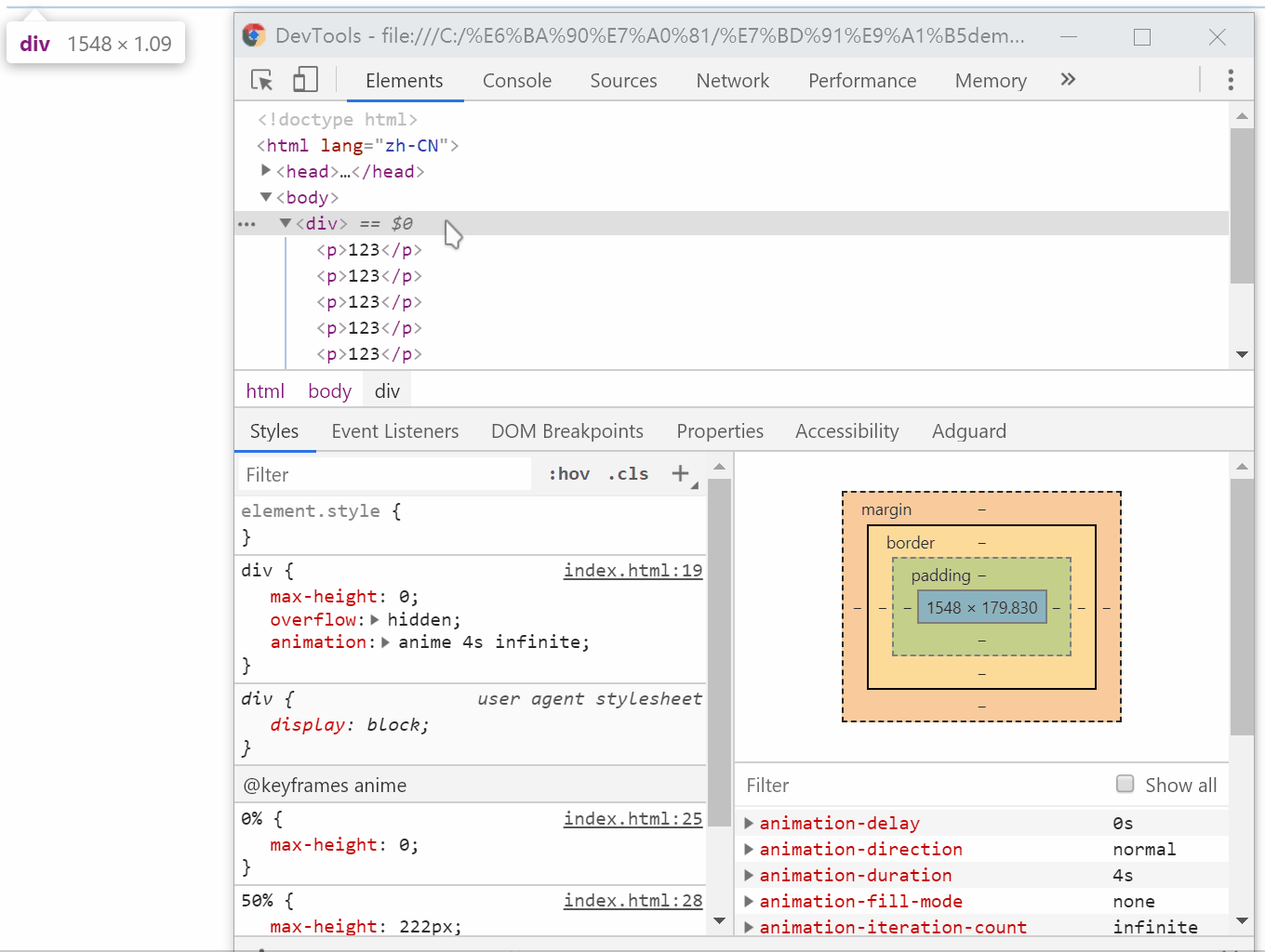The width and height of the screenshot is (1265, 952).
Task: Expand computed animation-delay property
Action: point(749,823)
